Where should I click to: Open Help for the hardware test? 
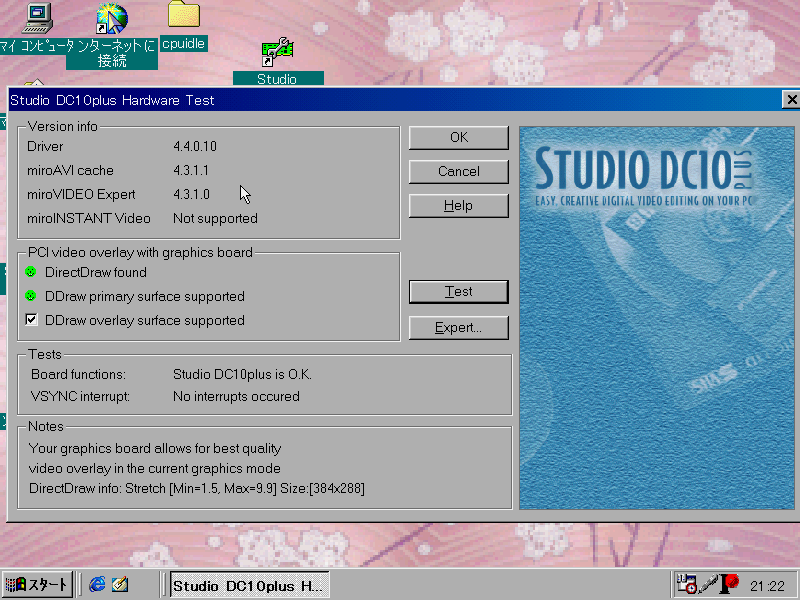[459, 206]
